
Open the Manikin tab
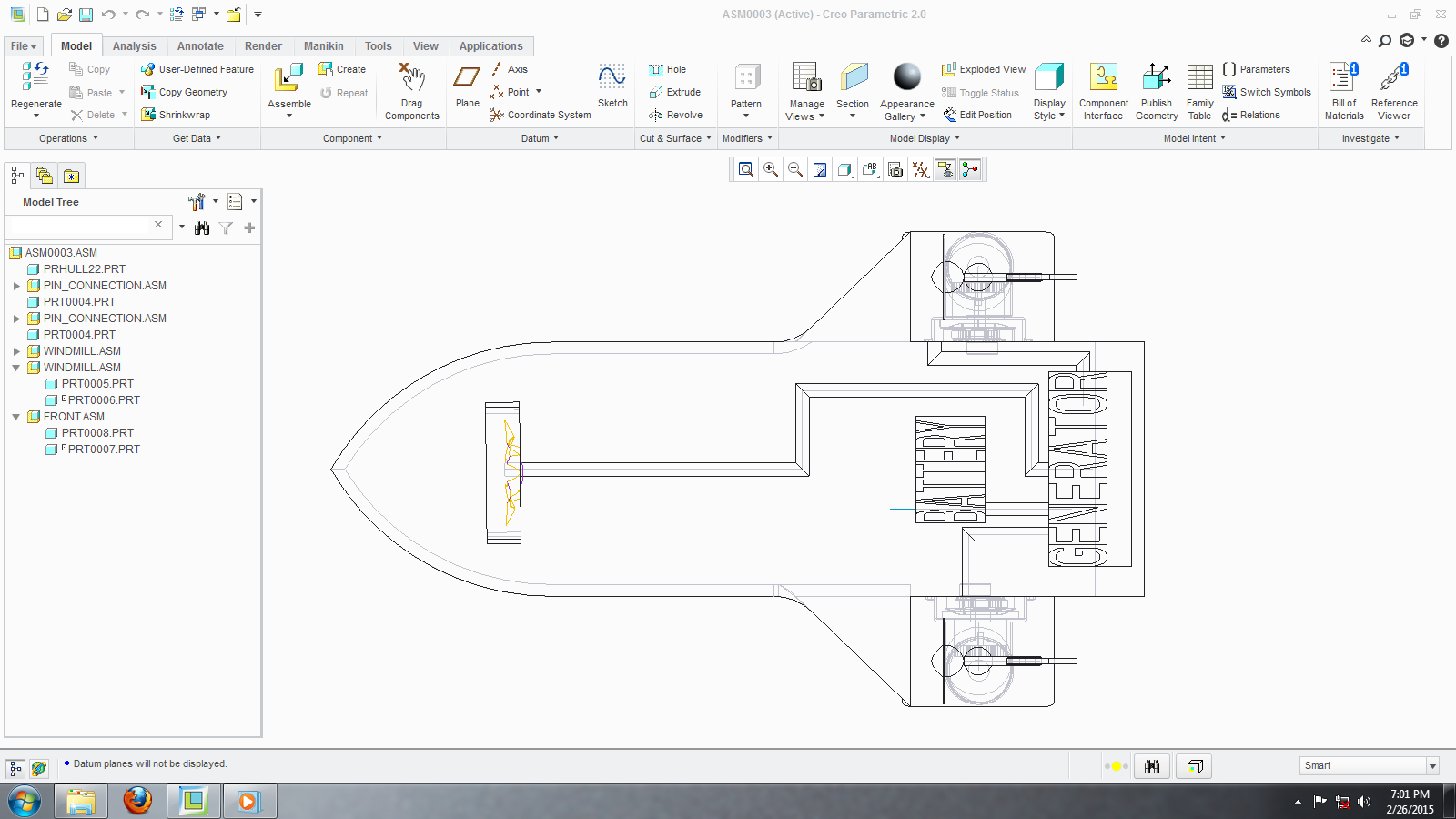pos(324,46)
